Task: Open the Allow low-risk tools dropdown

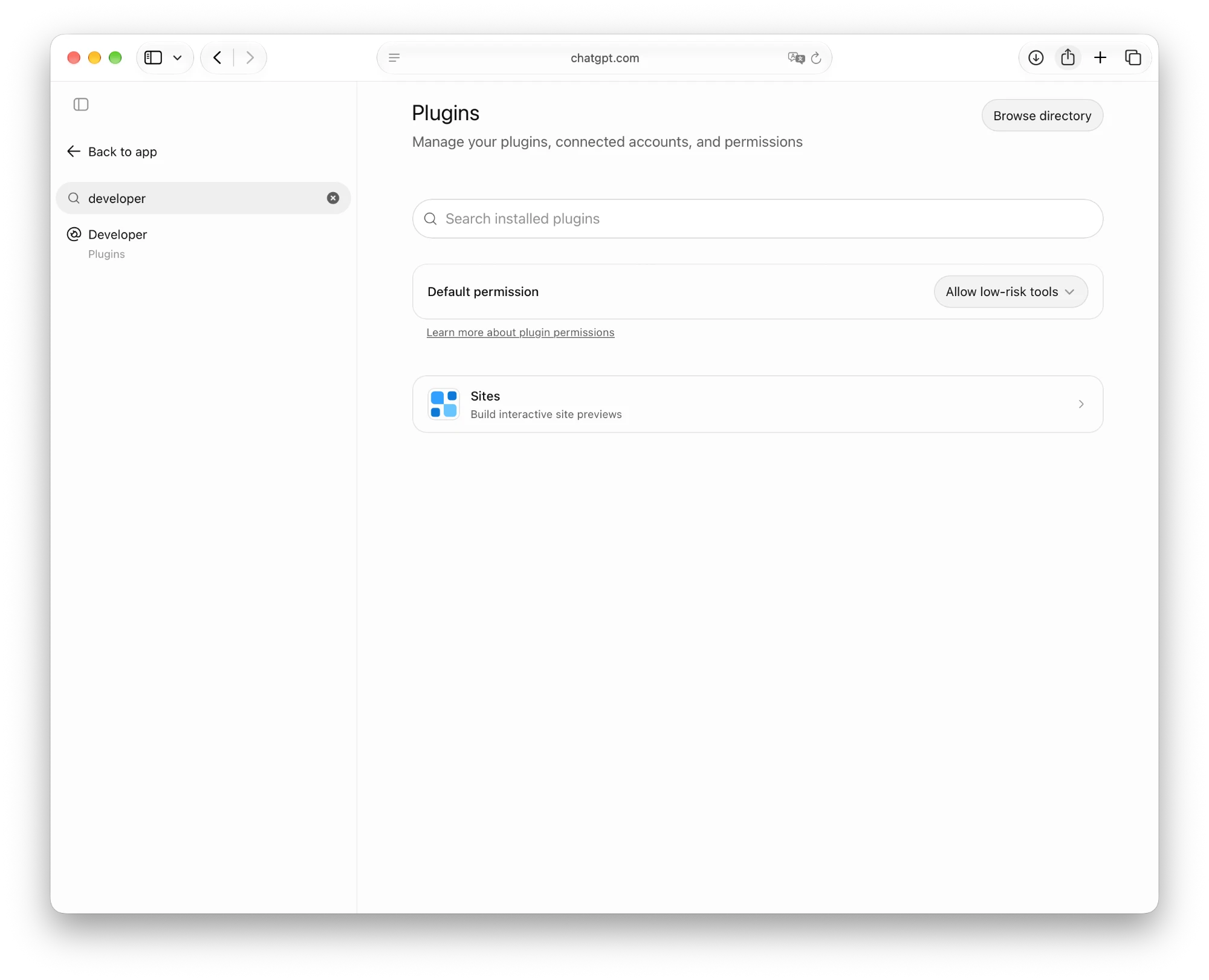Action: [x=1011, y=292]
